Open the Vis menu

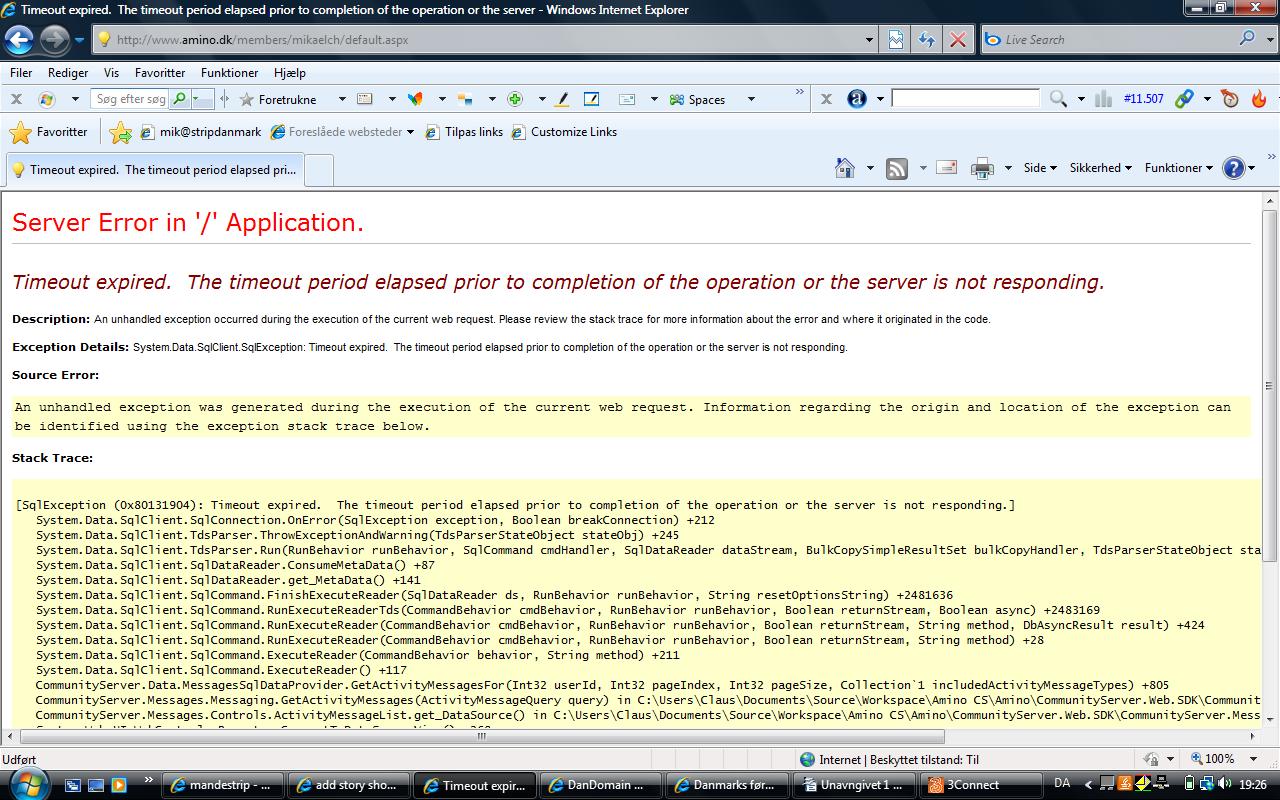pyautogui.click(x=111, y=73)
